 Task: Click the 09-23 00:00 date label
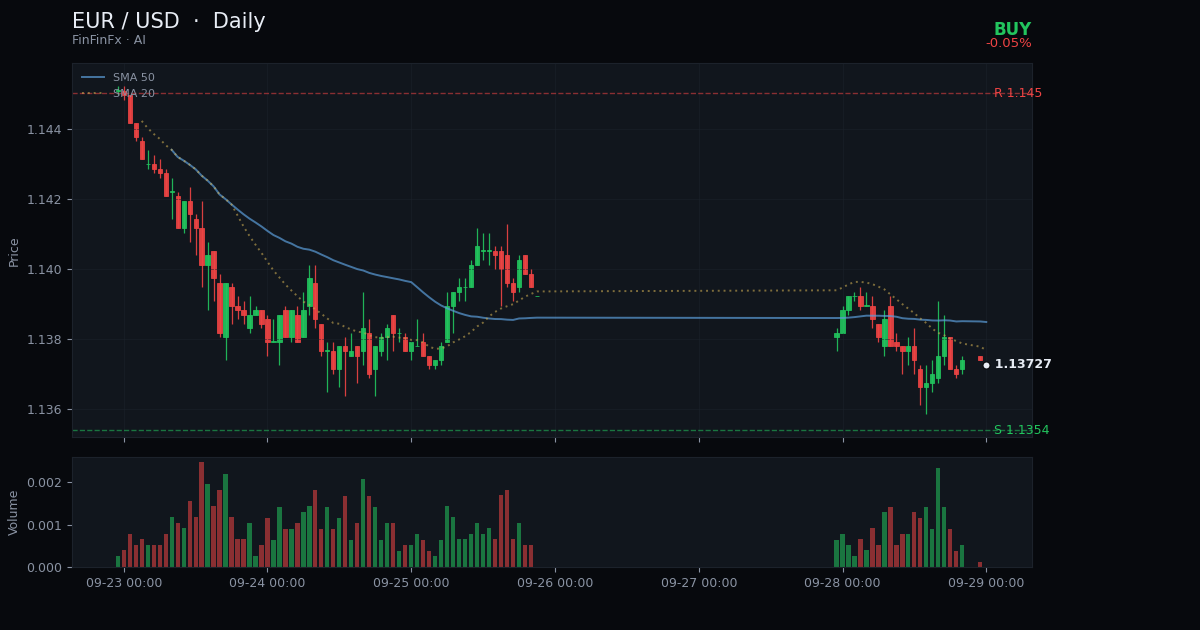124,583
